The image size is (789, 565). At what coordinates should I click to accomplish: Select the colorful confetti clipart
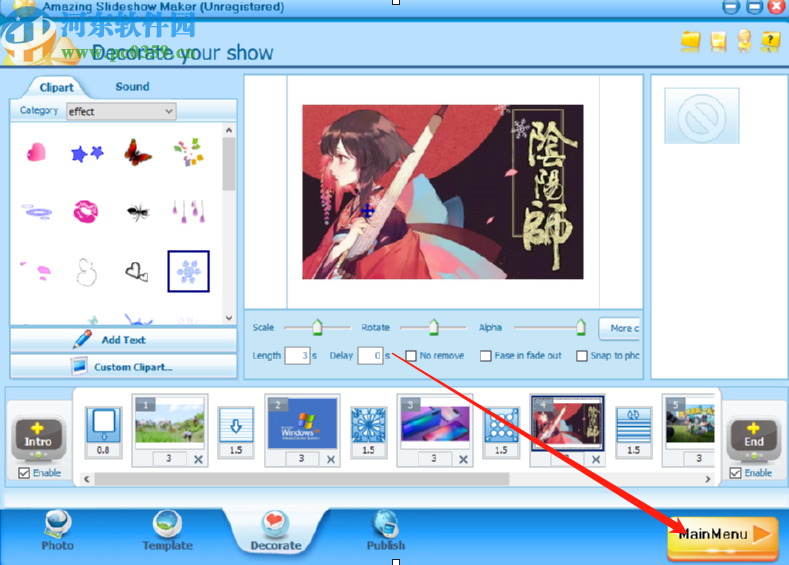point(188,152)
